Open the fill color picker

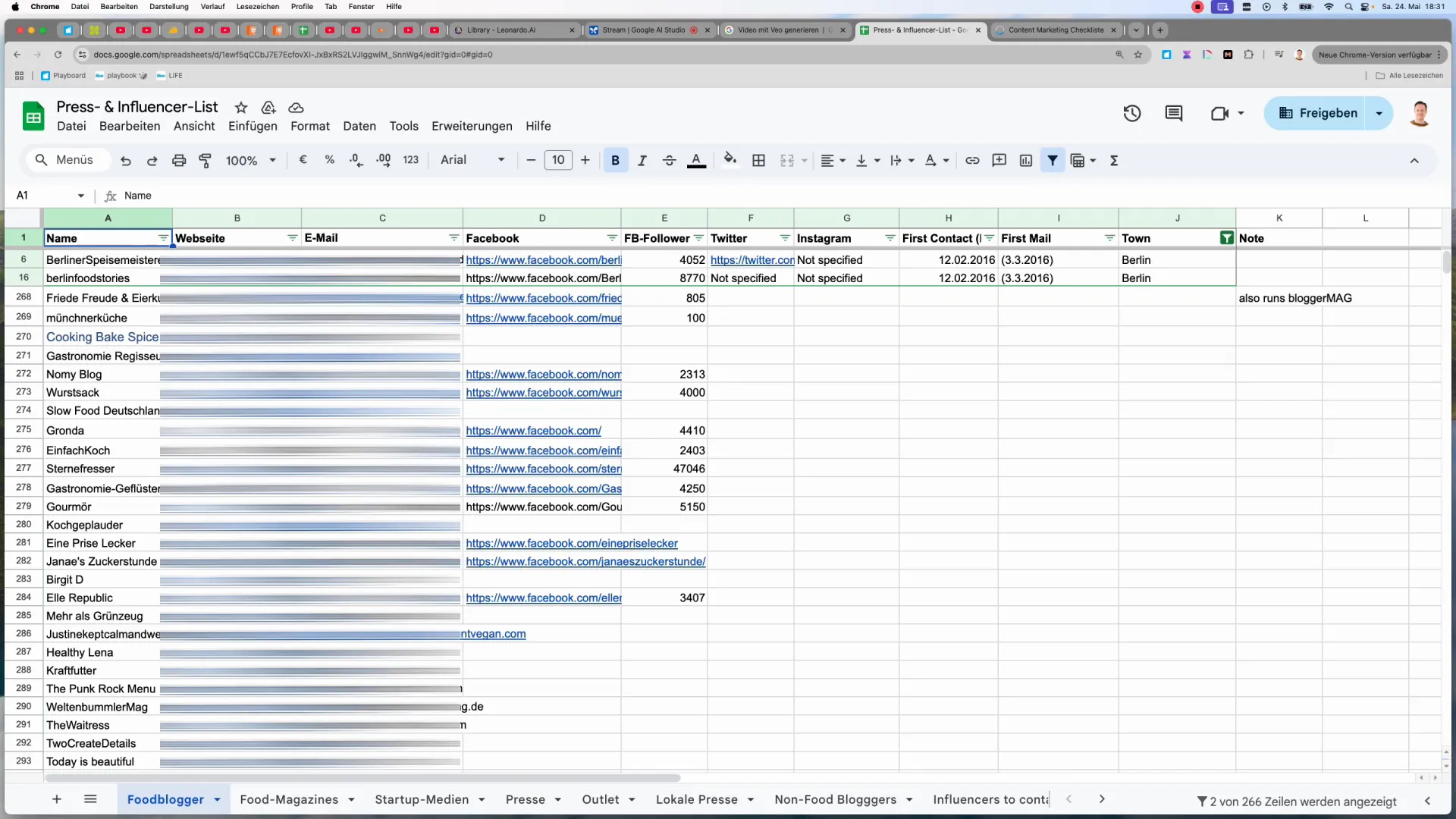[x=730, y=160]
